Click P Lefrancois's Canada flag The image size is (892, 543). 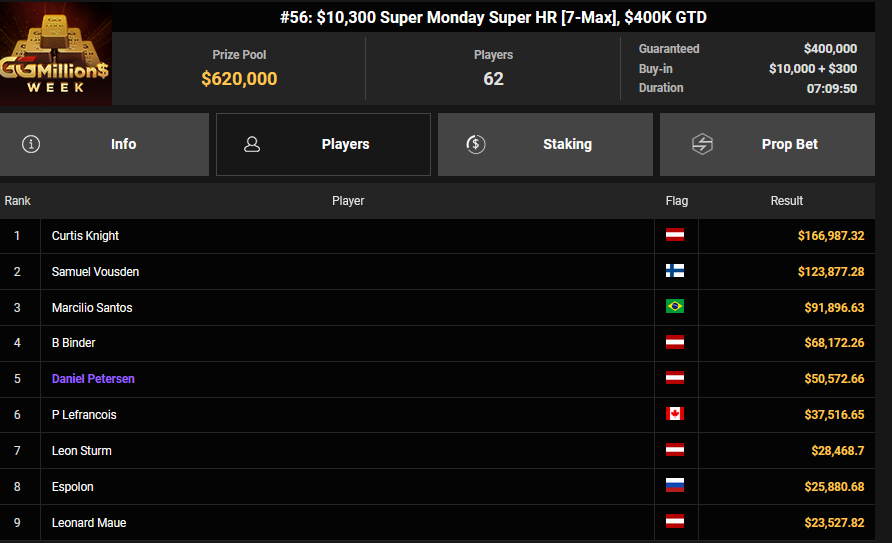(675, 415)
